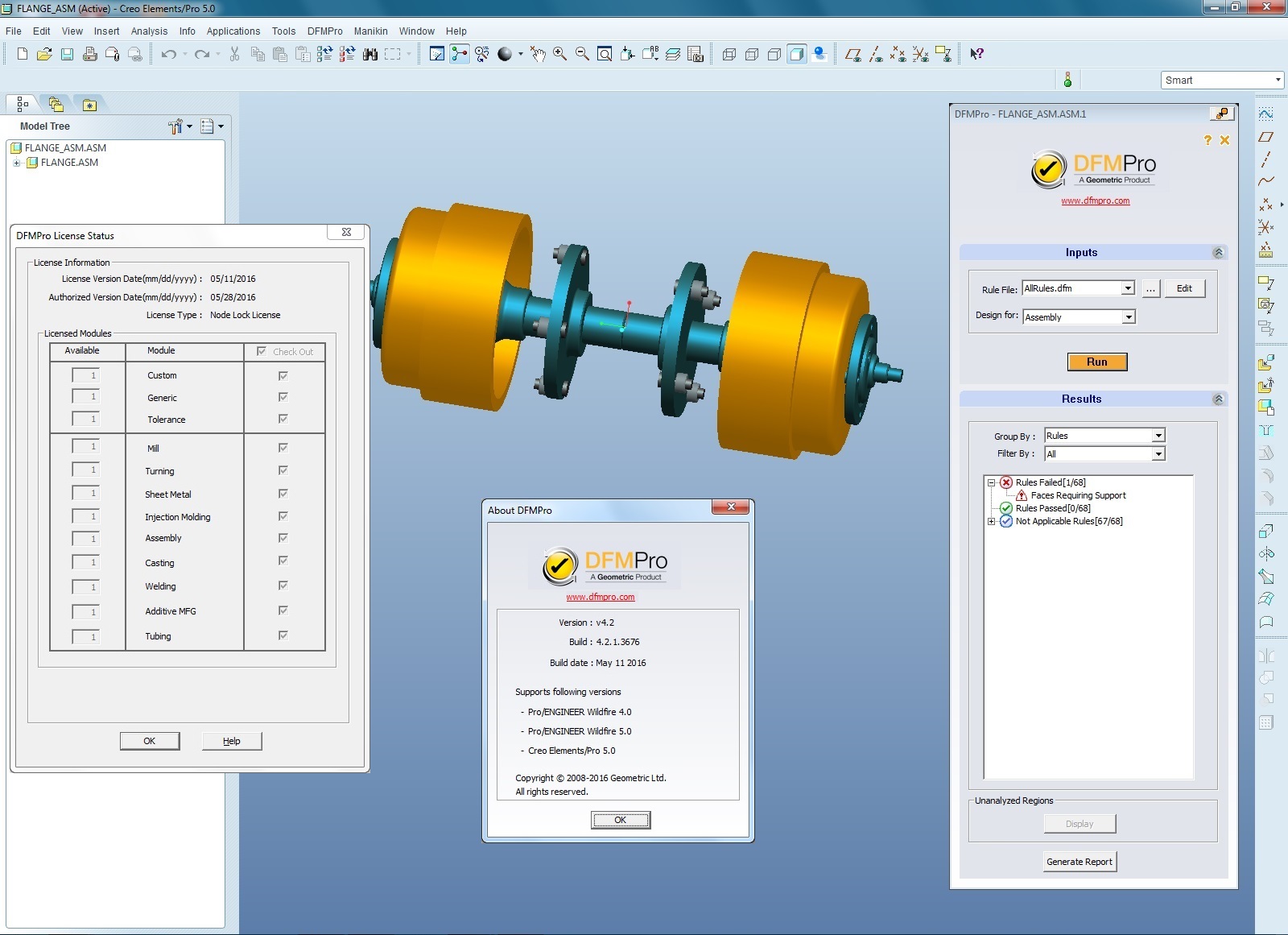The height and width of the screenshot is (935, 1288).
Task: Click the Zoom In magnifier icon
Action: [x=559, y=54]
